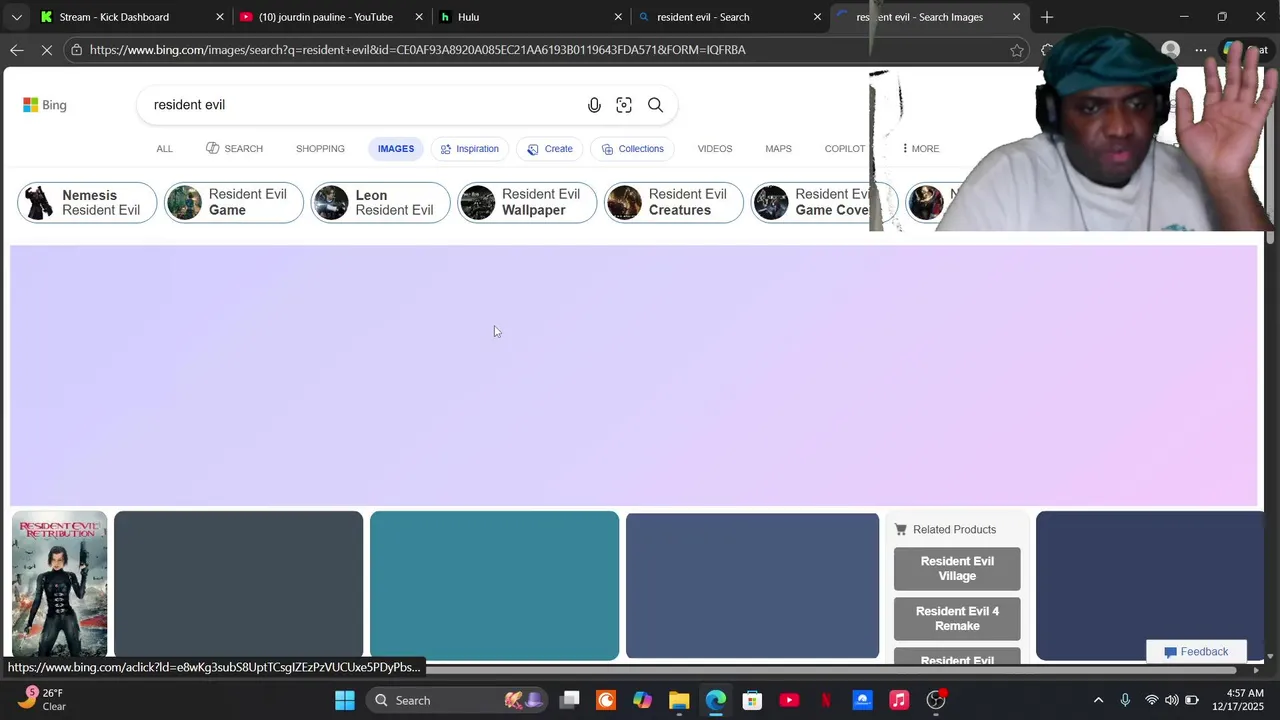The height and width of the screenshot is (720, 1280).
Task: Click Leon Resident Evil suggestion chip
Action: point(381,203)
